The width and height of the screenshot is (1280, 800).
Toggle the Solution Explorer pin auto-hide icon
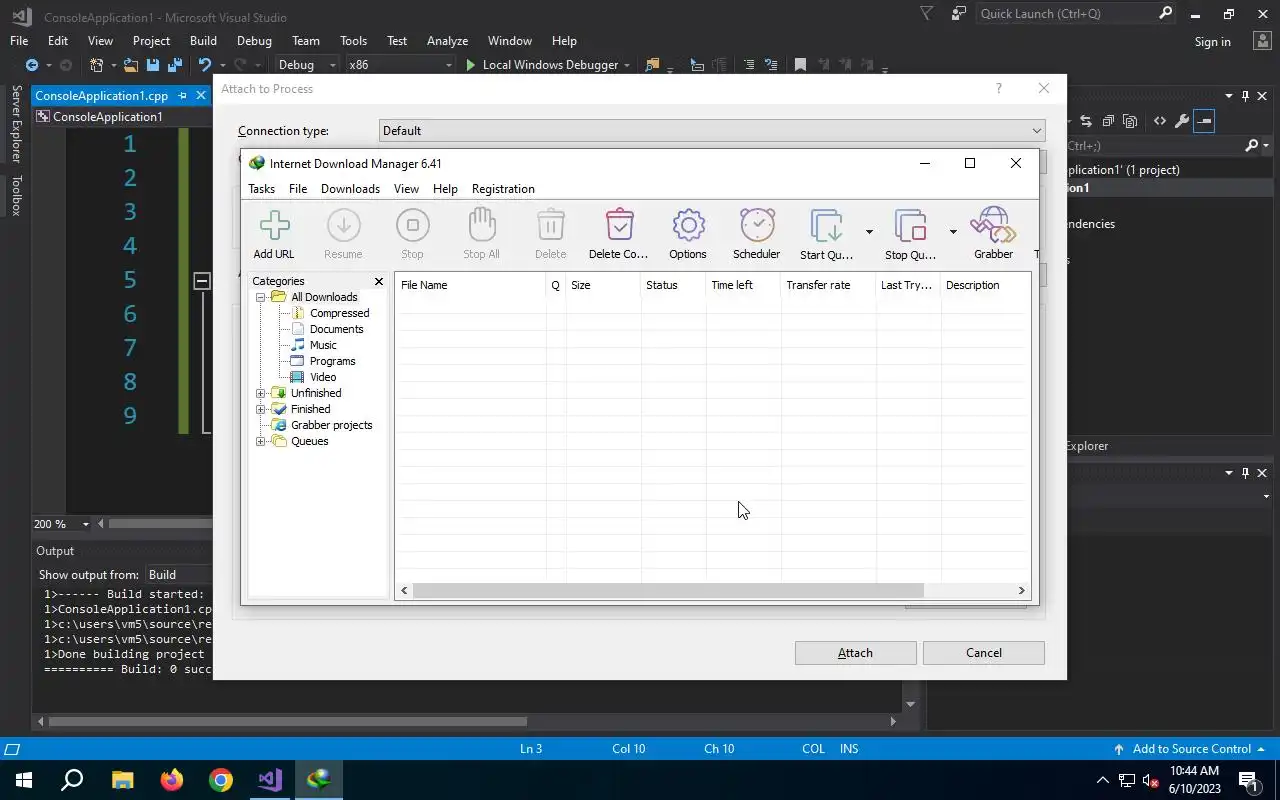(1245, 96)
